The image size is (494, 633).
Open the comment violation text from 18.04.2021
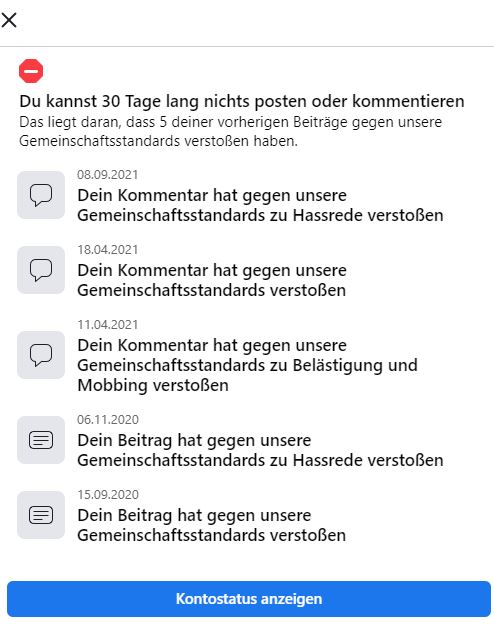pos(212,280)
